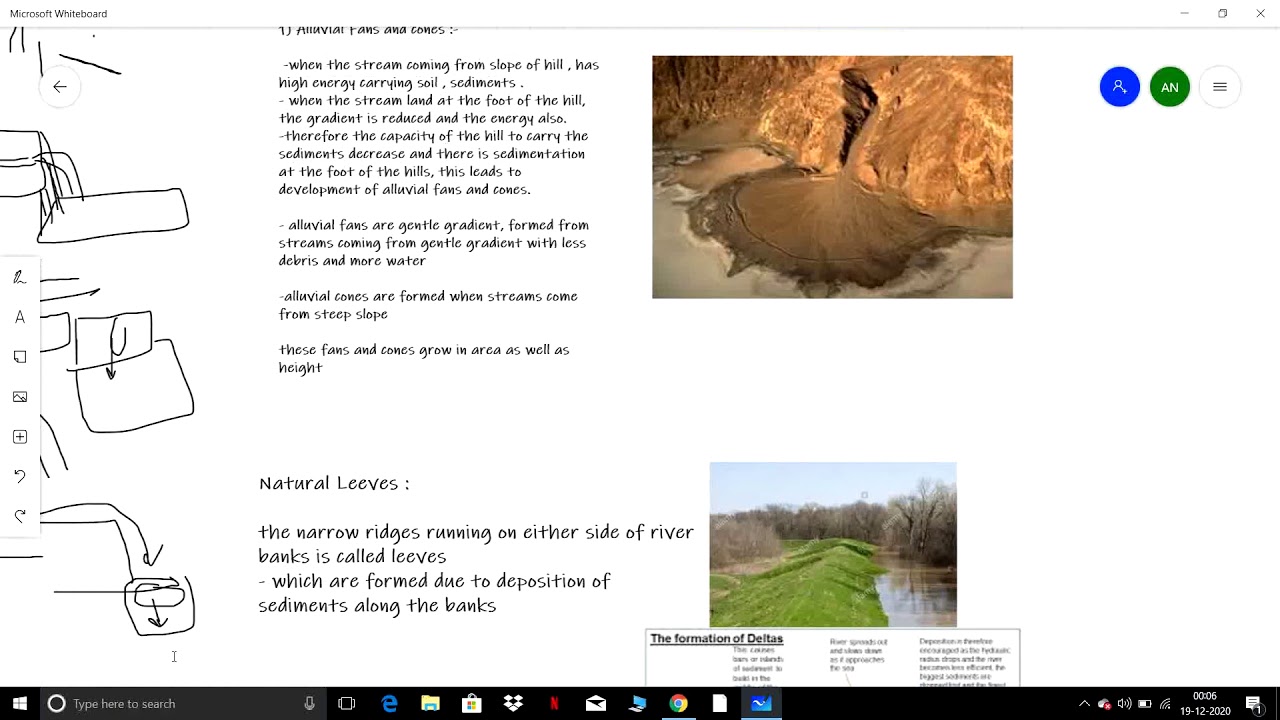Add a sticky note from the toolbar
1280x720 pixels.
point(20,357)
